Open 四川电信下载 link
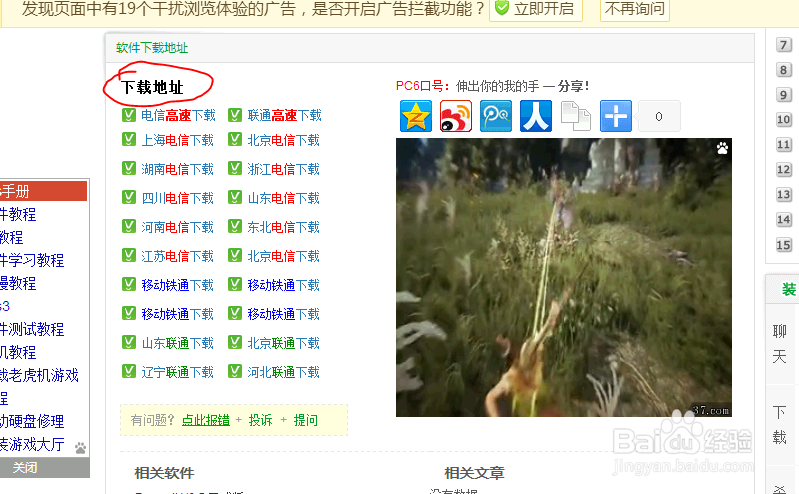 (x=177, y=198)
